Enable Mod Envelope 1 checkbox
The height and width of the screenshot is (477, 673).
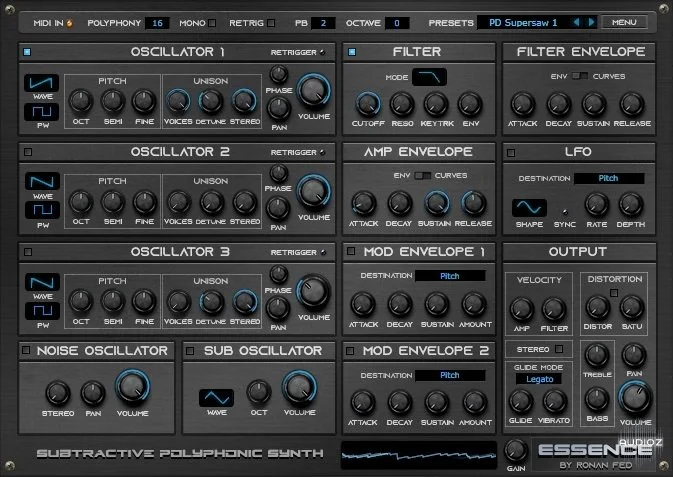pos(351,251)
